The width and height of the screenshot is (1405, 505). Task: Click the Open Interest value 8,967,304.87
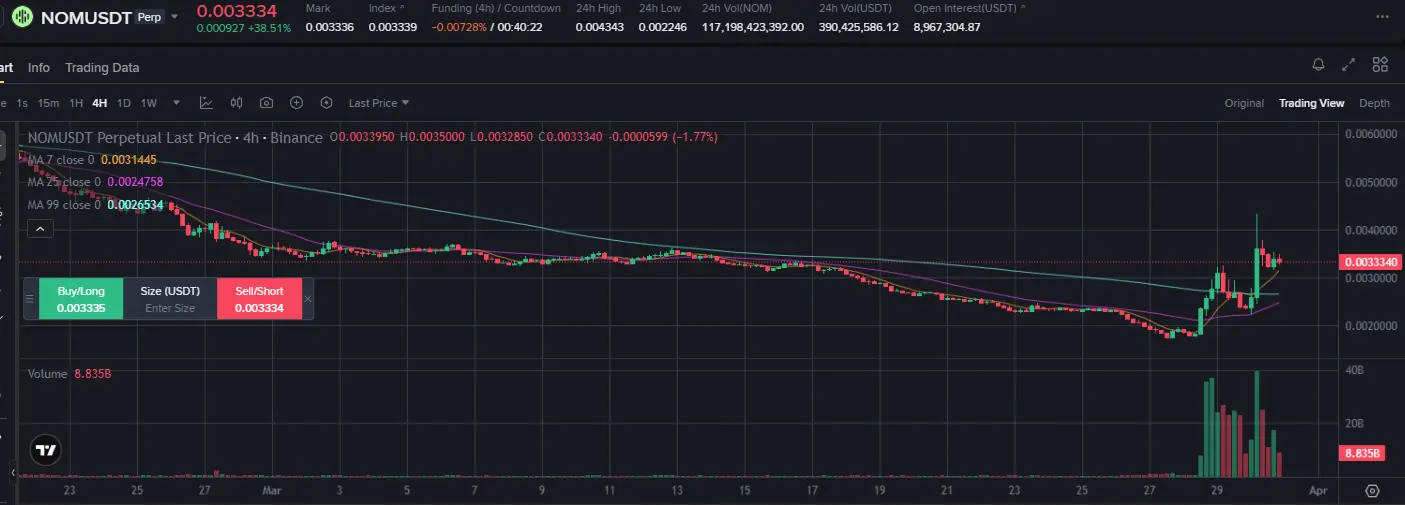[x=947, y=27]
